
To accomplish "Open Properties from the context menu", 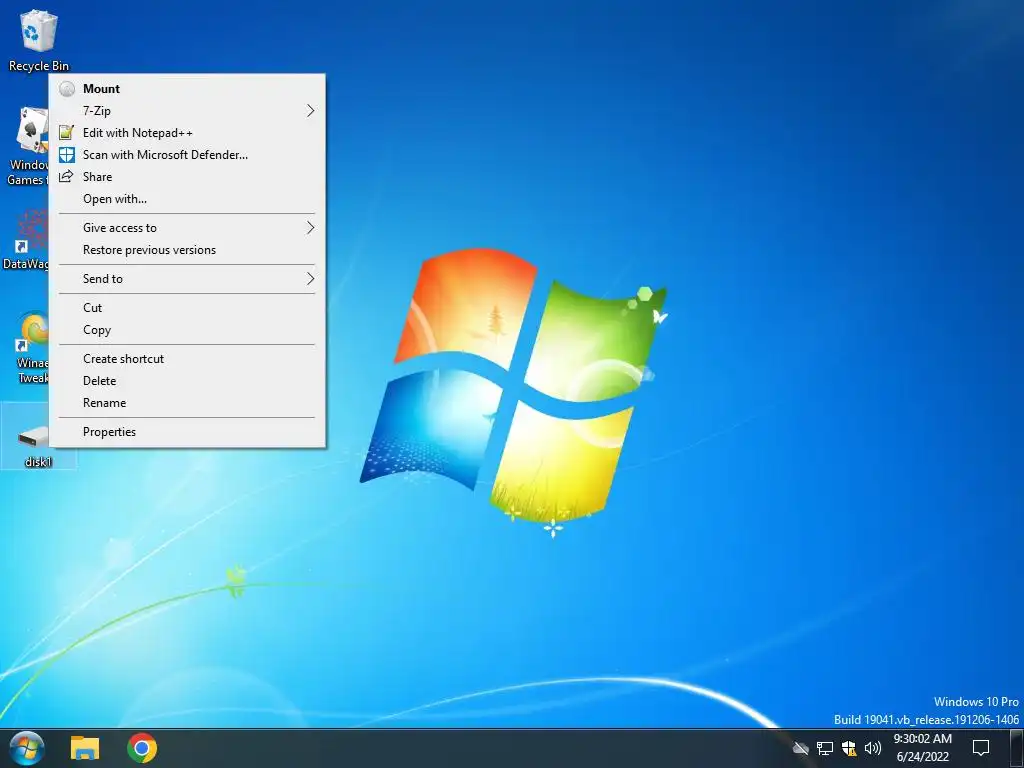I will (187, 432).
